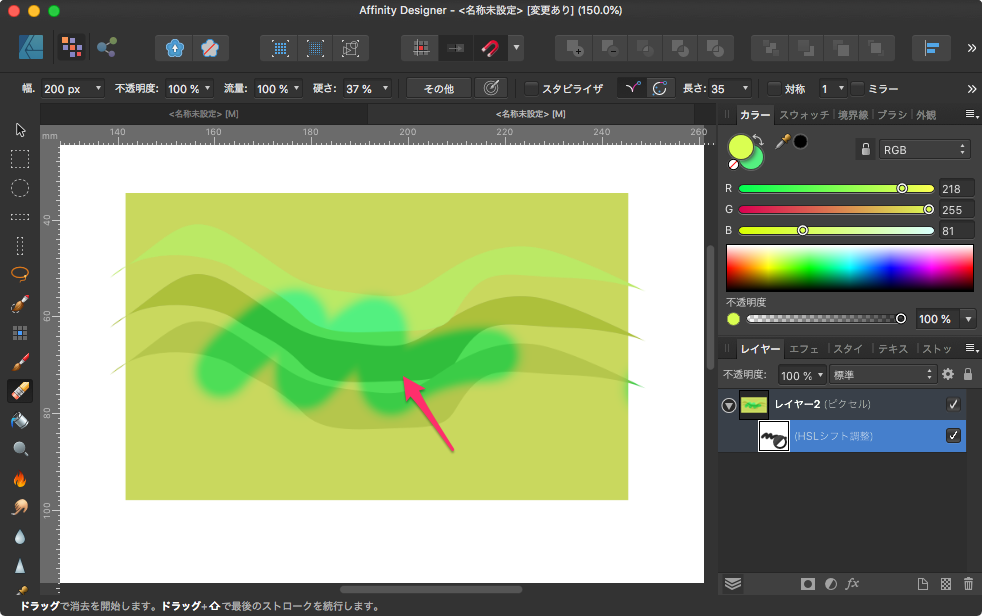Hide the HSLシフト調整 layer via checkbox
982x616 pixels.
953,435
